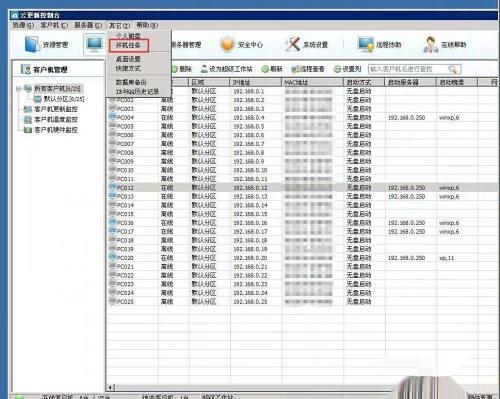The width and height of the screenshot is (500, 399).
Task: Click the 在线帮助 toolbar label
Action: click(454, 45)
